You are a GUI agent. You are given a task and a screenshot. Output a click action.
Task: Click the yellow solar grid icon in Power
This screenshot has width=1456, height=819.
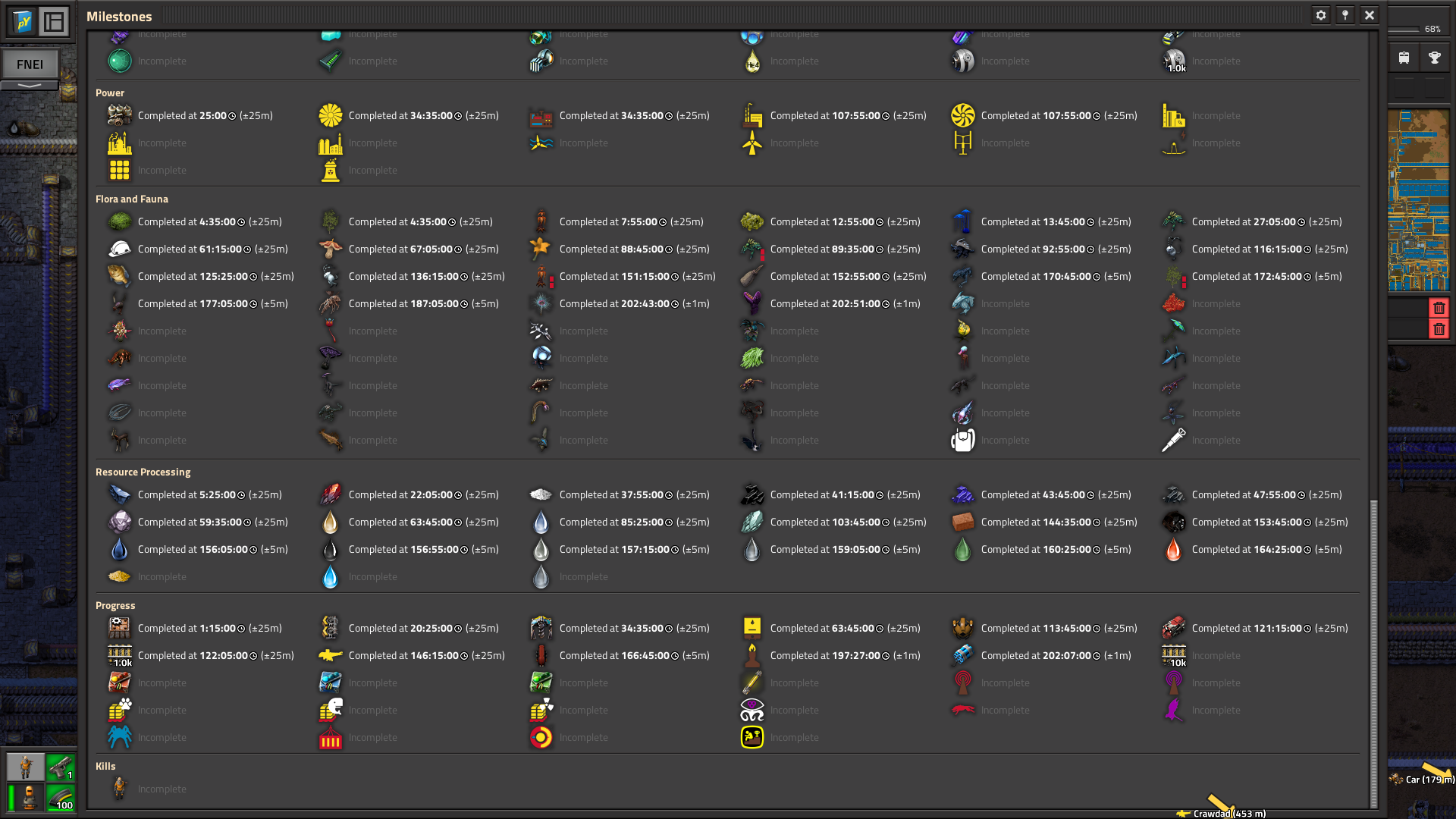[119, 170]
